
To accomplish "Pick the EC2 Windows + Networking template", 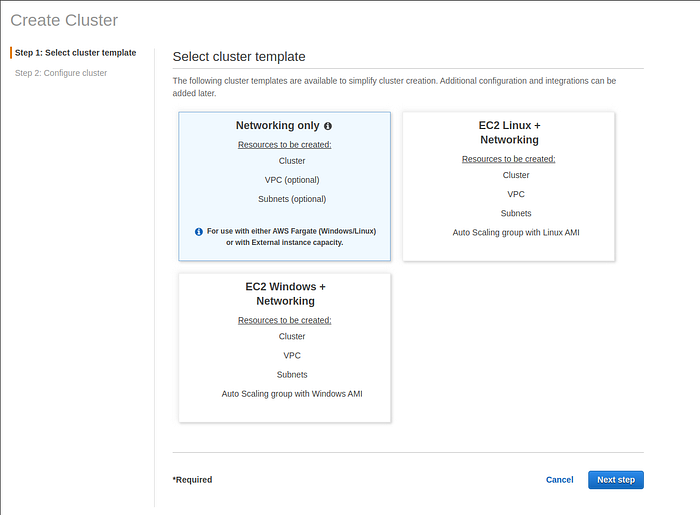I will 284,348.
